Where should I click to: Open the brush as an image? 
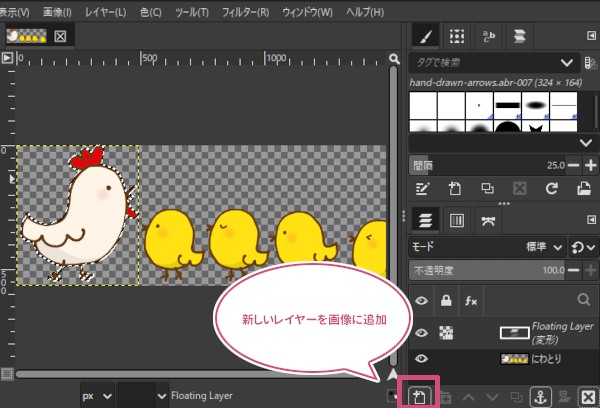tap(584, 188)
